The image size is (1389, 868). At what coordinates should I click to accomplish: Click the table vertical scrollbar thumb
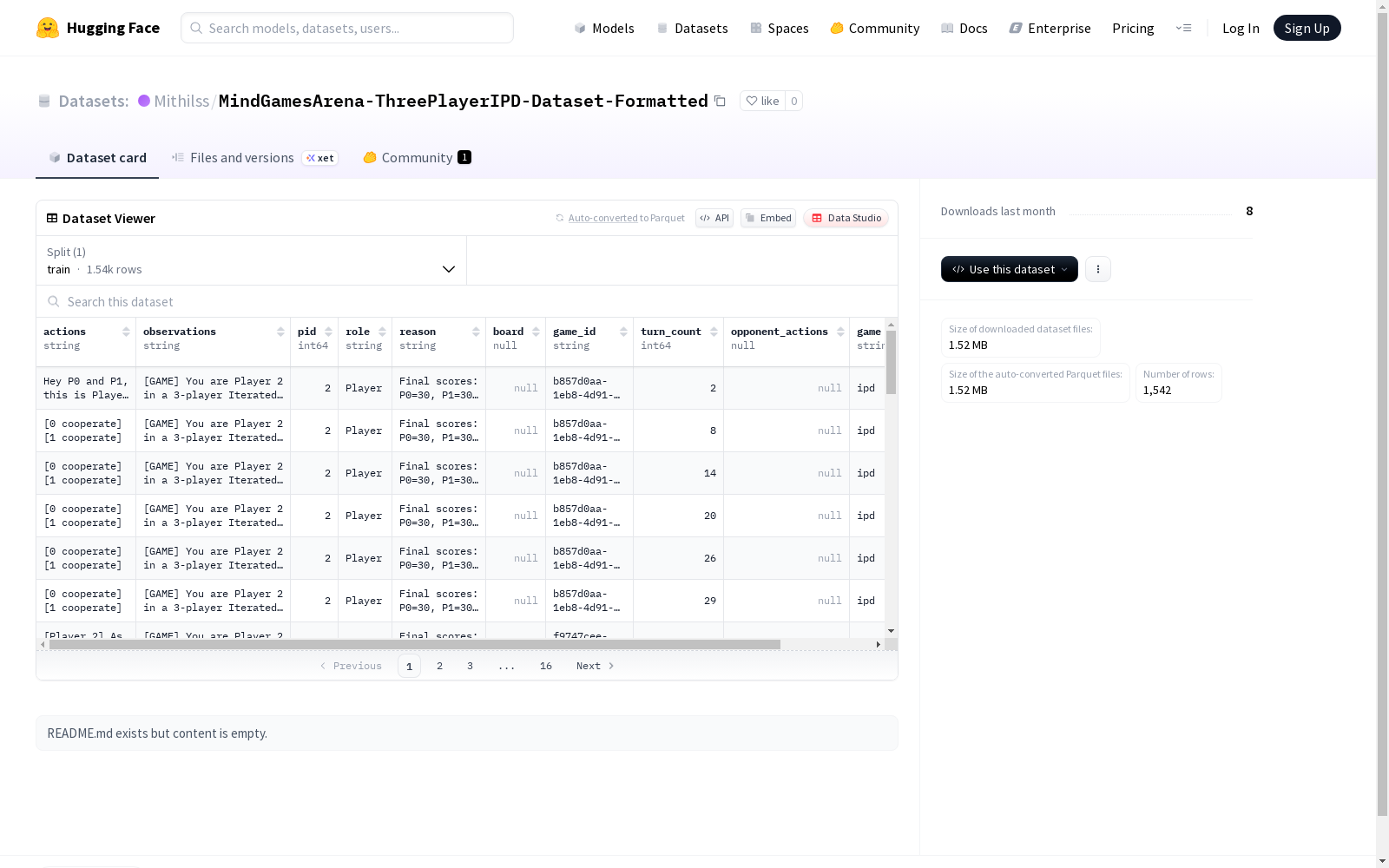tap(891, 362)
